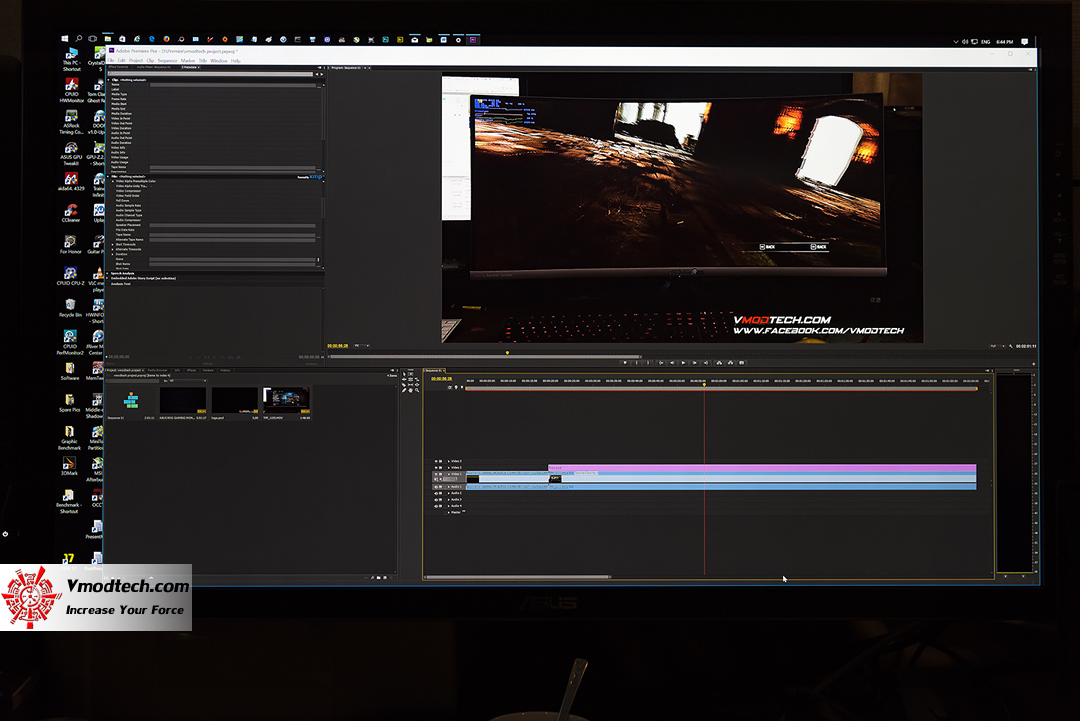1080x721 pixels.
Task: Open the CPUID HWMonitor desktop icon
Action: pyautogui.click(x=71, y=90)
